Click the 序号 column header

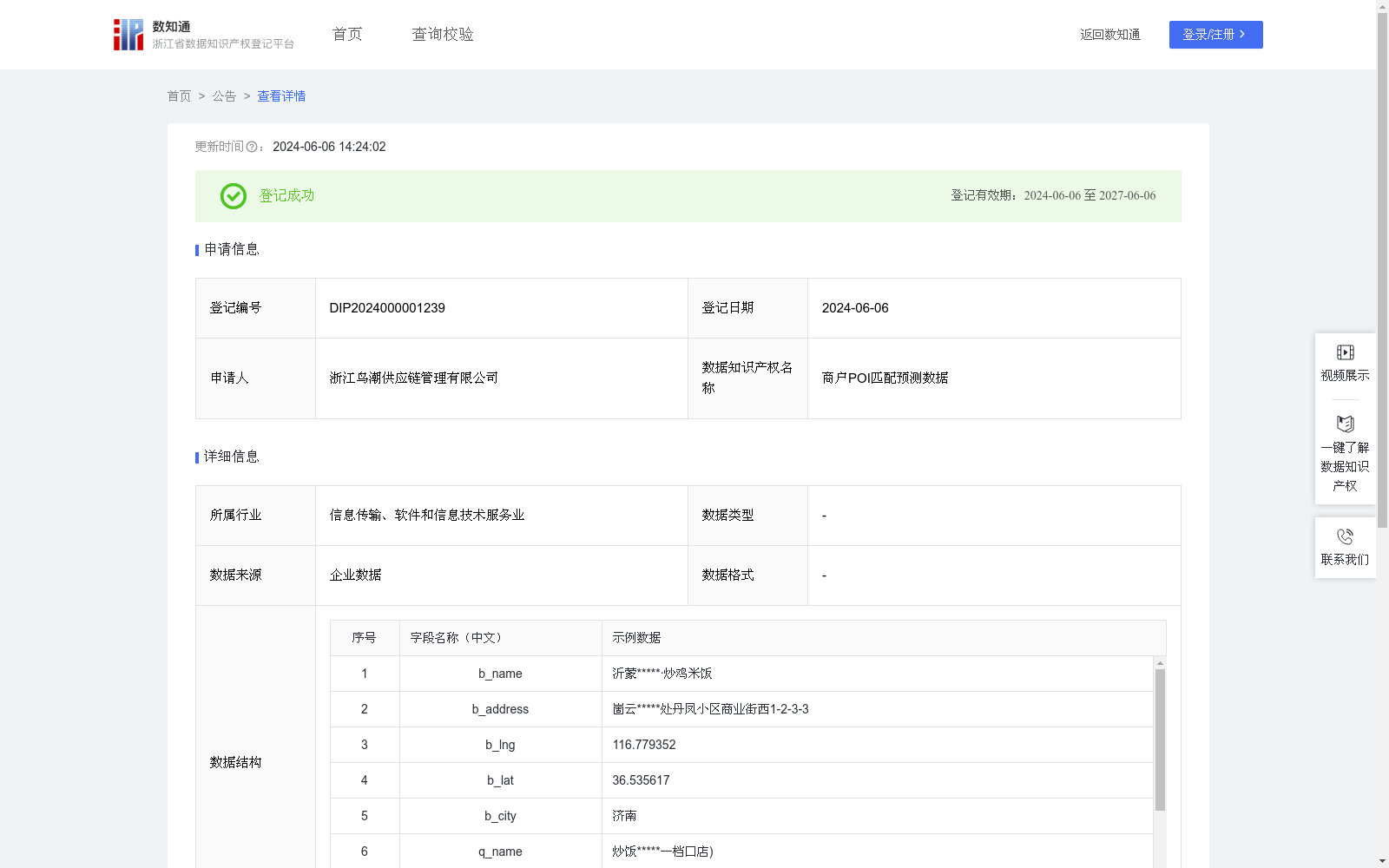click(x=364, y=638)
